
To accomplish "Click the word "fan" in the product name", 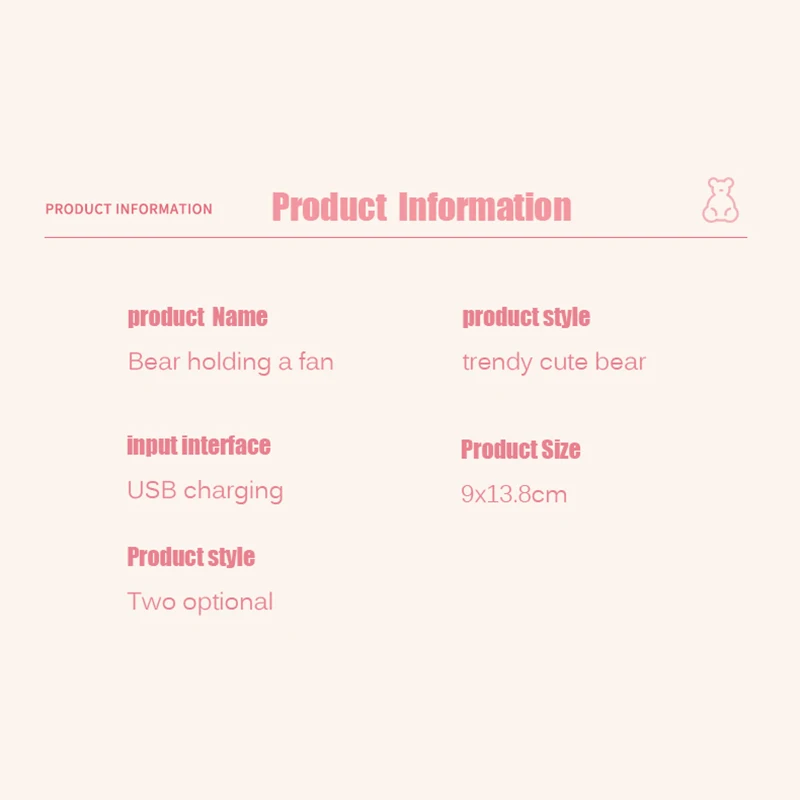I will tap(315, 361).
